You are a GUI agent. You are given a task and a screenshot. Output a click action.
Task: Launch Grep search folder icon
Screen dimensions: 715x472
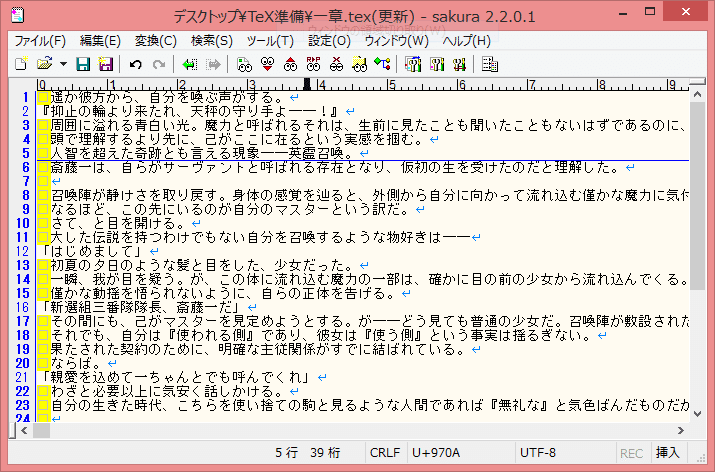pyautogui.click(x=359, y=64)
